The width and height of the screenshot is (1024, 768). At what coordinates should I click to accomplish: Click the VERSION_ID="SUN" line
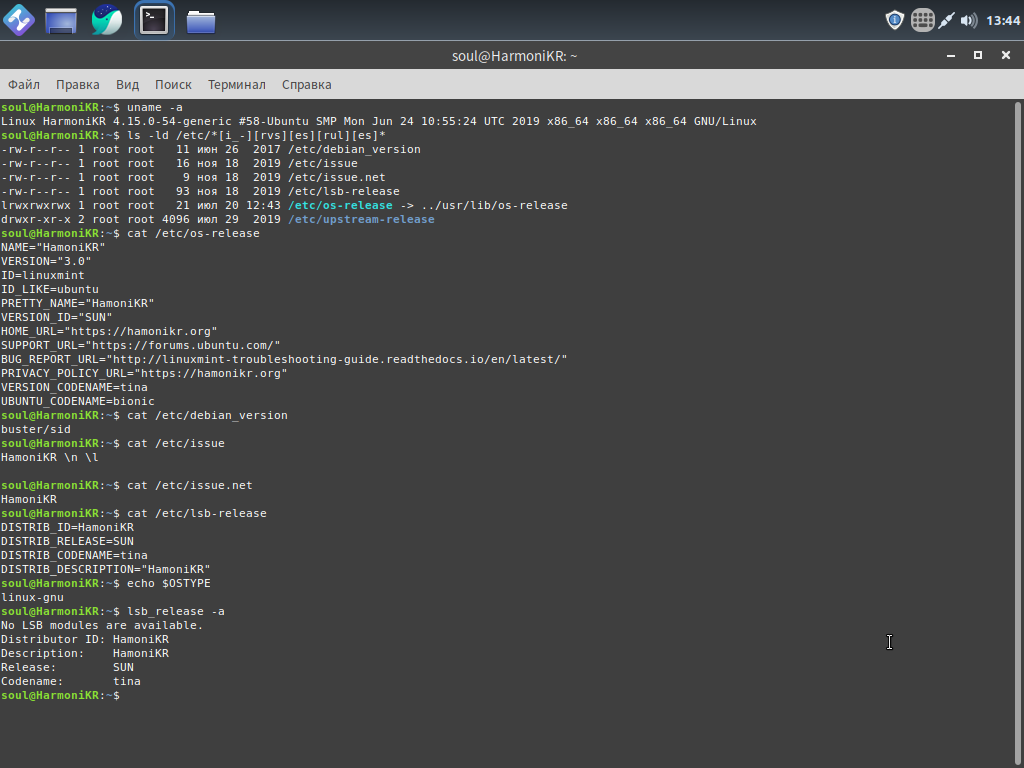click(x=56, y=317)
